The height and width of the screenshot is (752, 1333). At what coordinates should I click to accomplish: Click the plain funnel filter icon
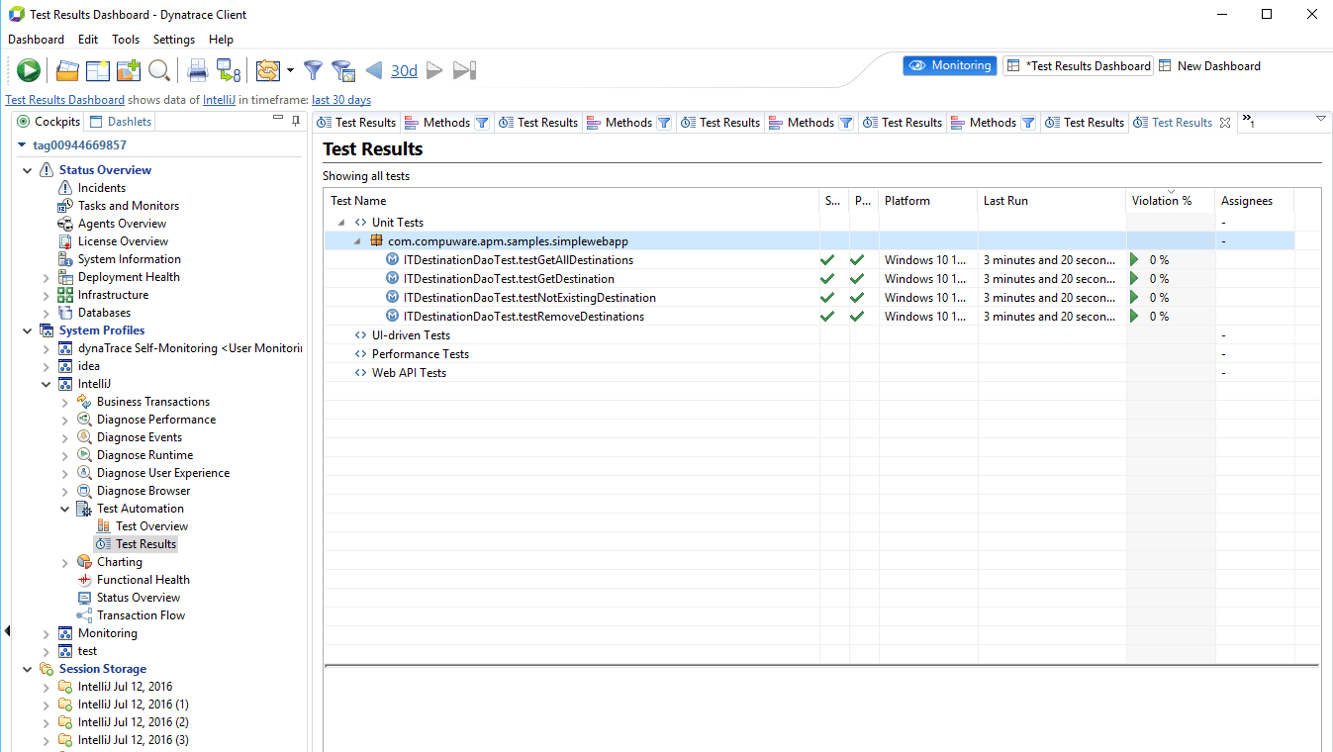[313, 70]
